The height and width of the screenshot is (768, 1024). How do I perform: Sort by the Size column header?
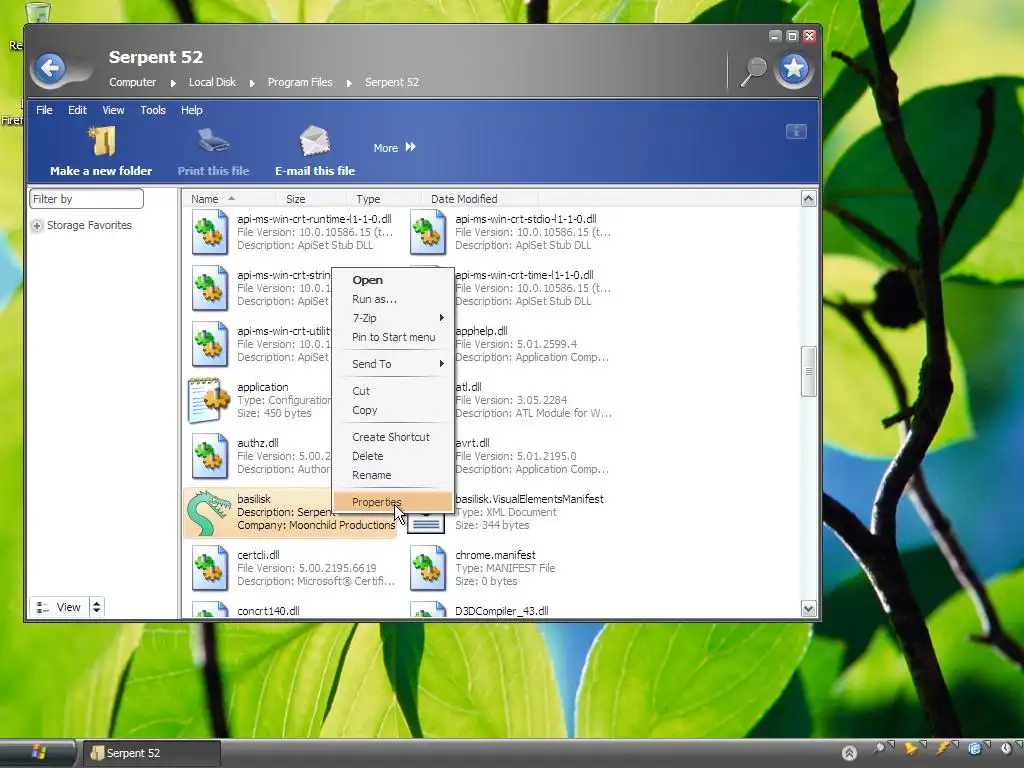click(312, 199)
